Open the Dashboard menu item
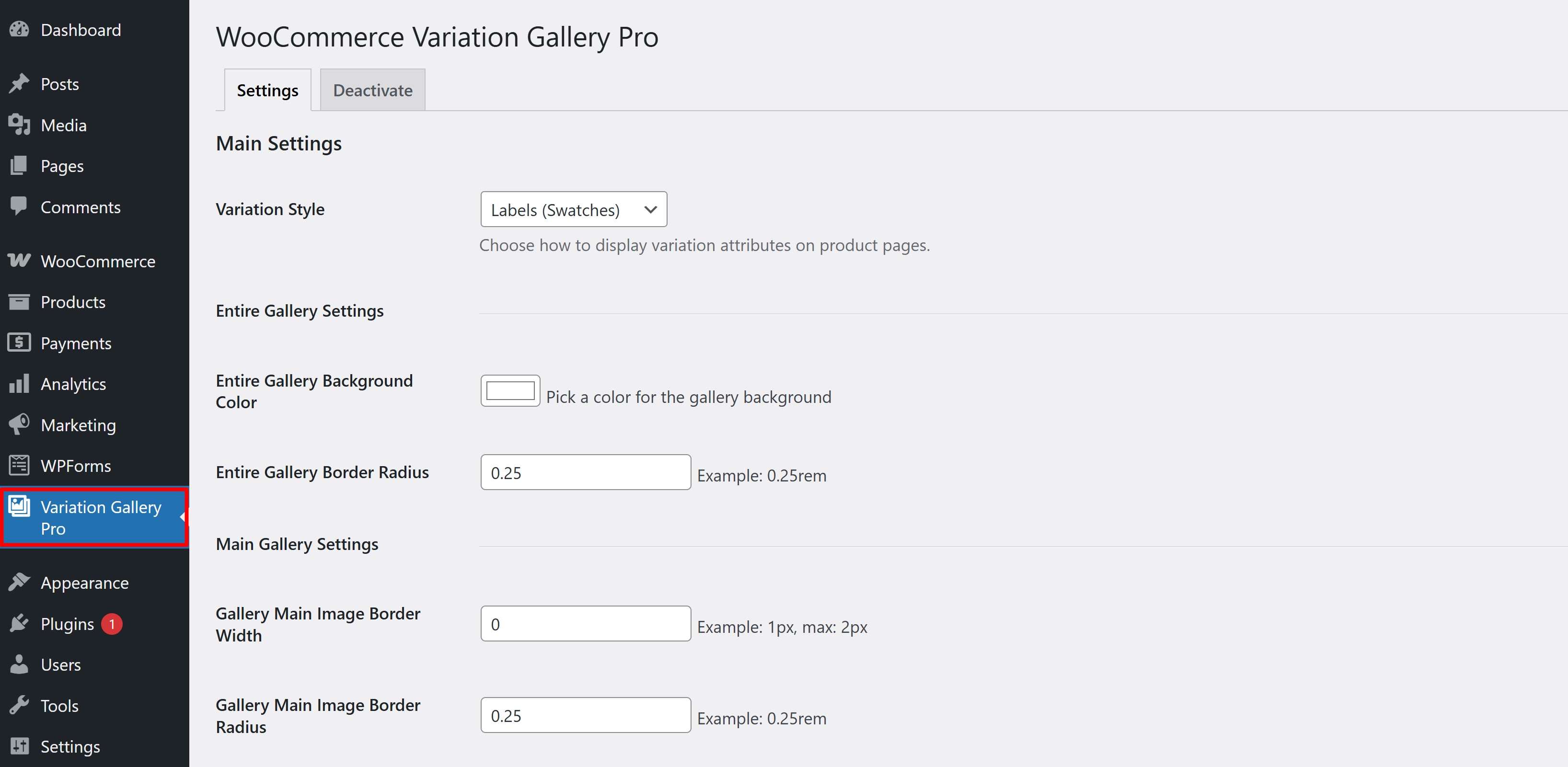Viewport: 1568px width, 767px height. pyautogui.click(x=81, y=30)
